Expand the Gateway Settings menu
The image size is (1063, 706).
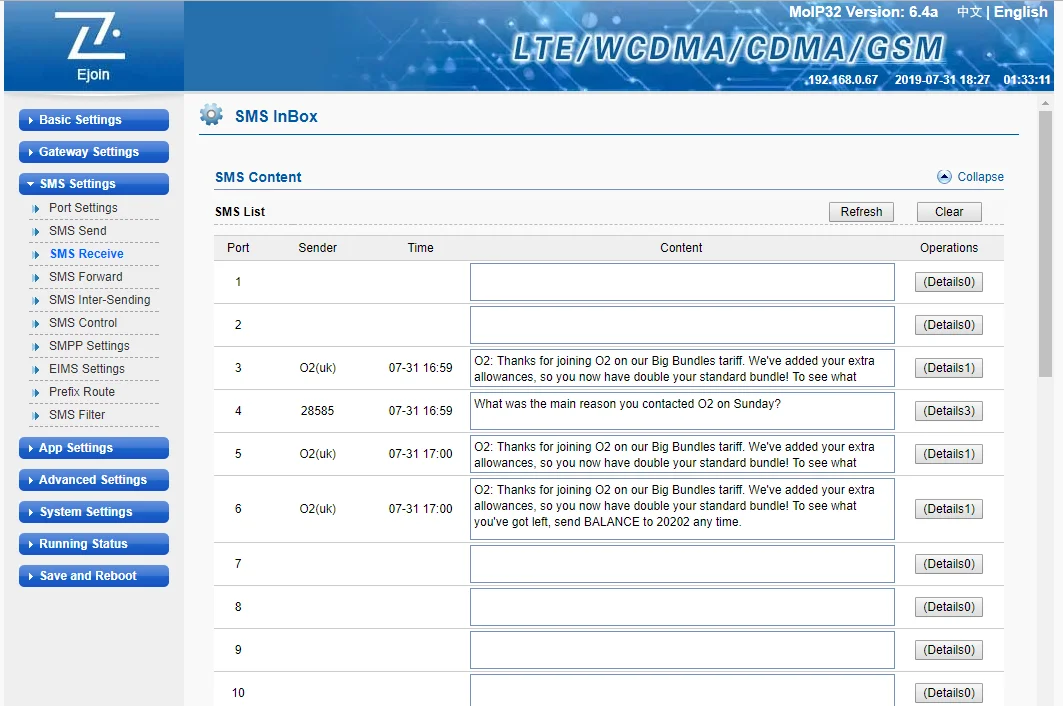[94, 152]
